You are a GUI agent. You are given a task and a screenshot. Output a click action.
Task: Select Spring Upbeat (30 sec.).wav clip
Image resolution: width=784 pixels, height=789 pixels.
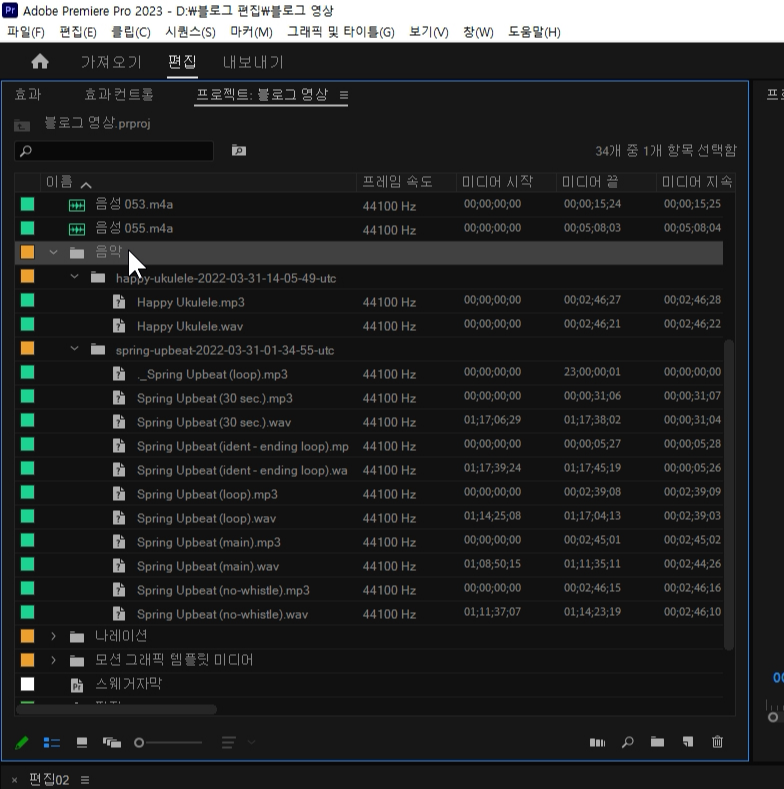pyautogui.click(x=214, y=422)
